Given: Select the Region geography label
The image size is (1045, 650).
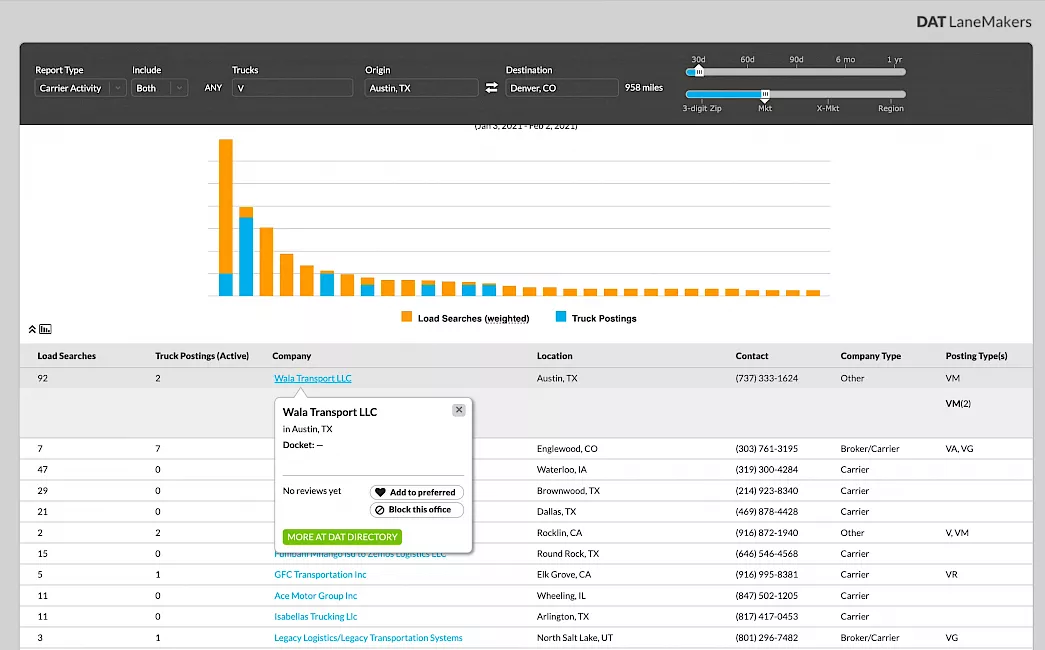Looking at the screenshot, I should point(891,108).
